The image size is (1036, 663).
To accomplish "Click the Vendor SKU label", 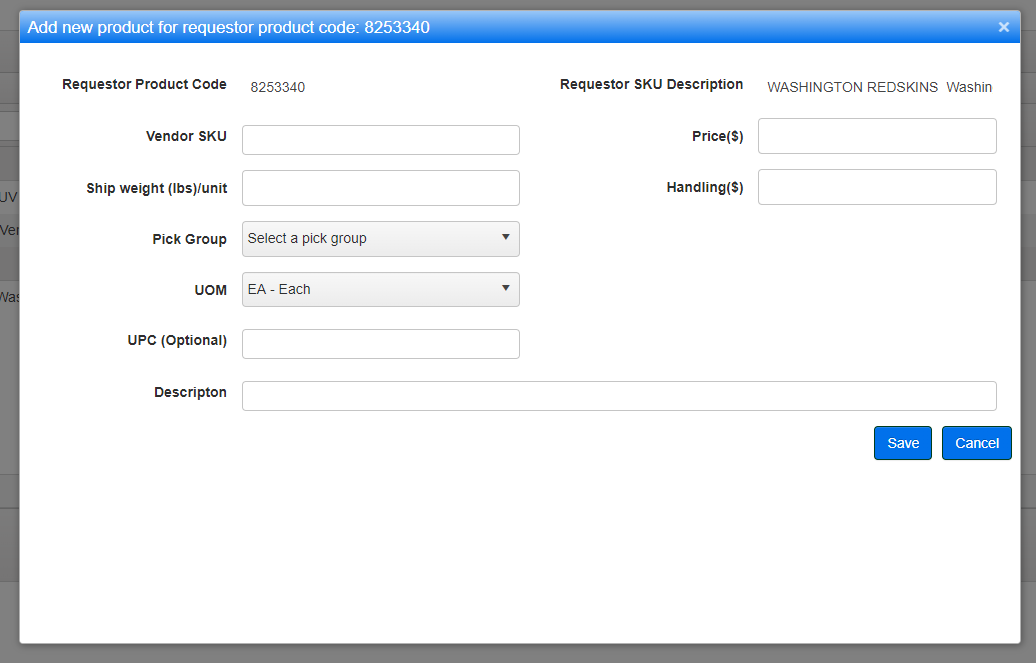I will [186, 136].
